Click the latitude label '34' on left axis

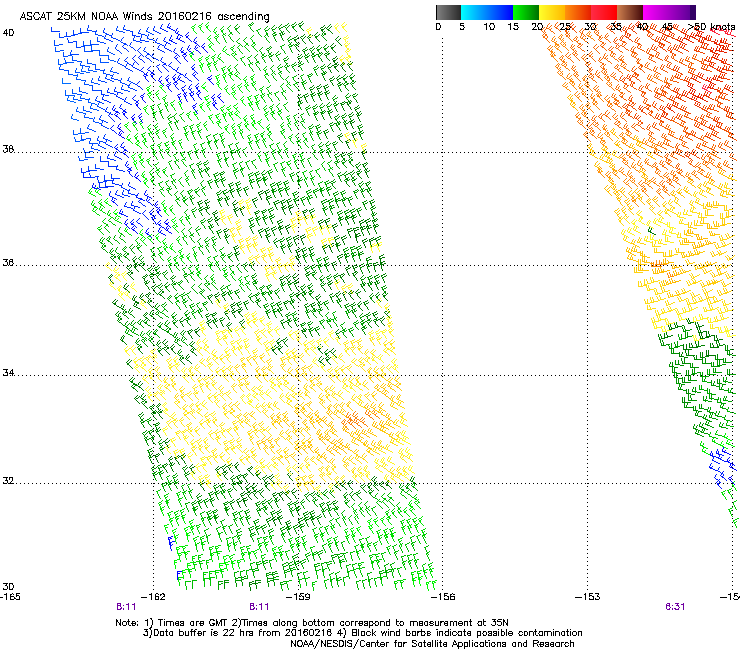click(8, 373)
